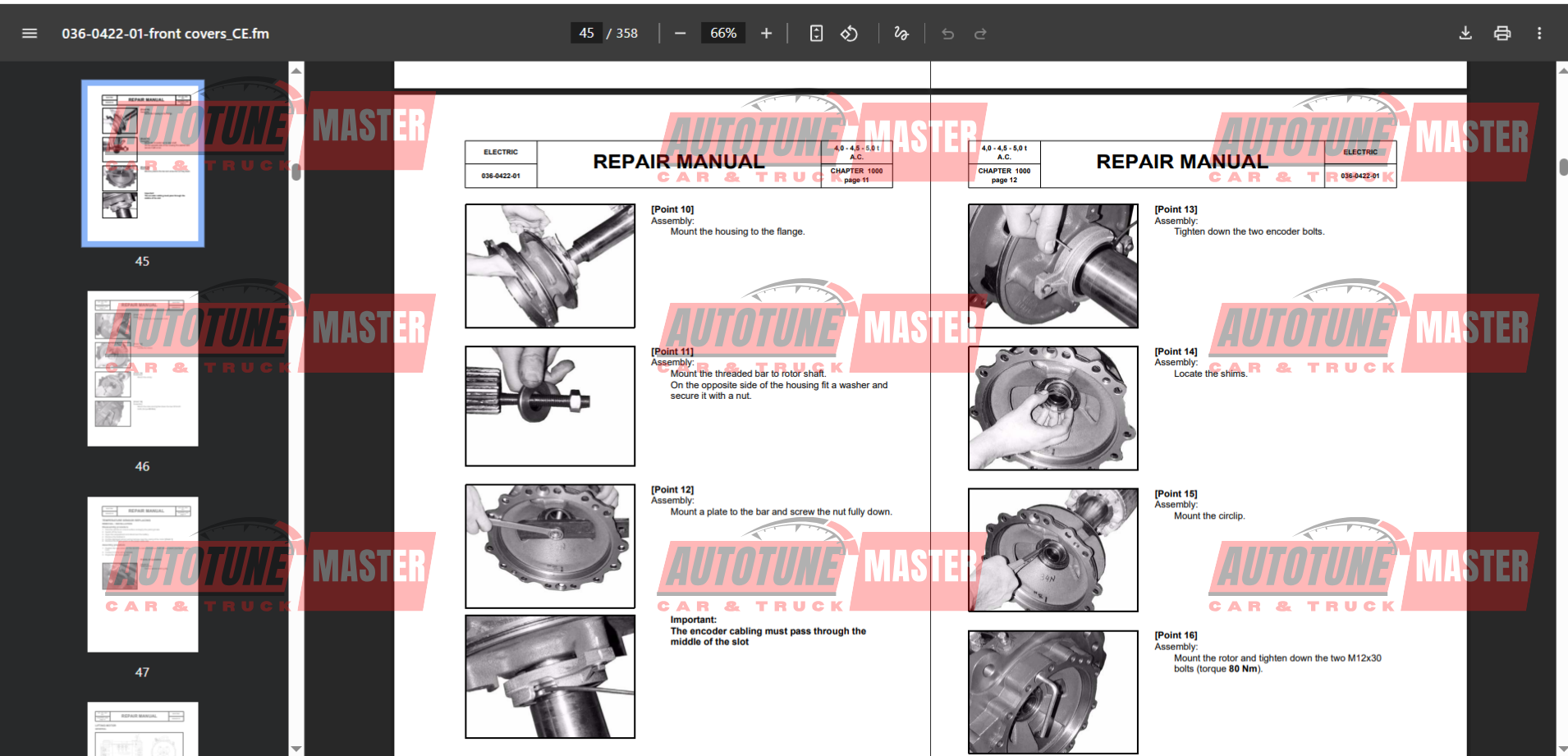Click the zoom in plus icon
Viewport: 1568px width, 756px height.
tap(766, 34)
